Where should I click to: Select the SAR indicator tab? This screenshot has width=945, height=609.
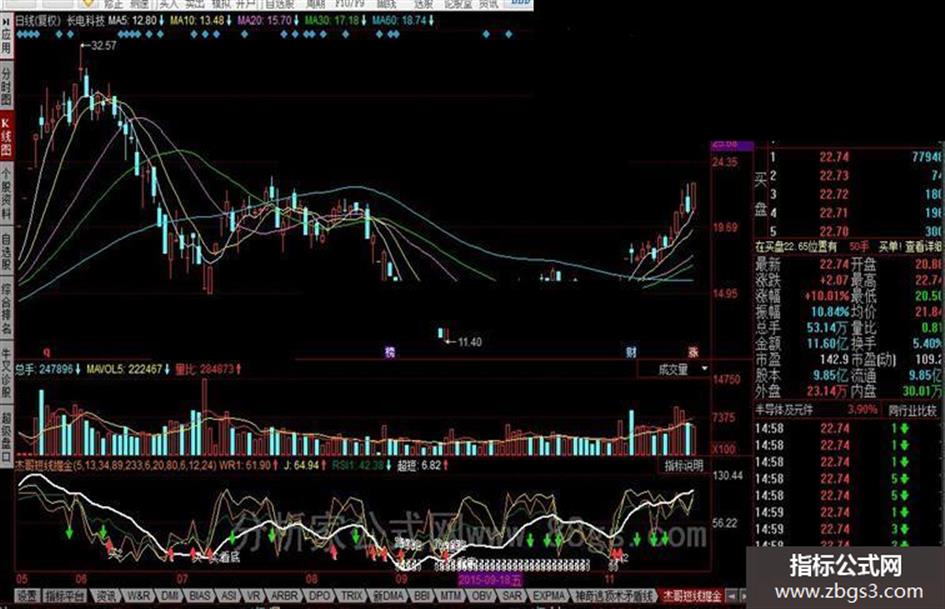512,596
